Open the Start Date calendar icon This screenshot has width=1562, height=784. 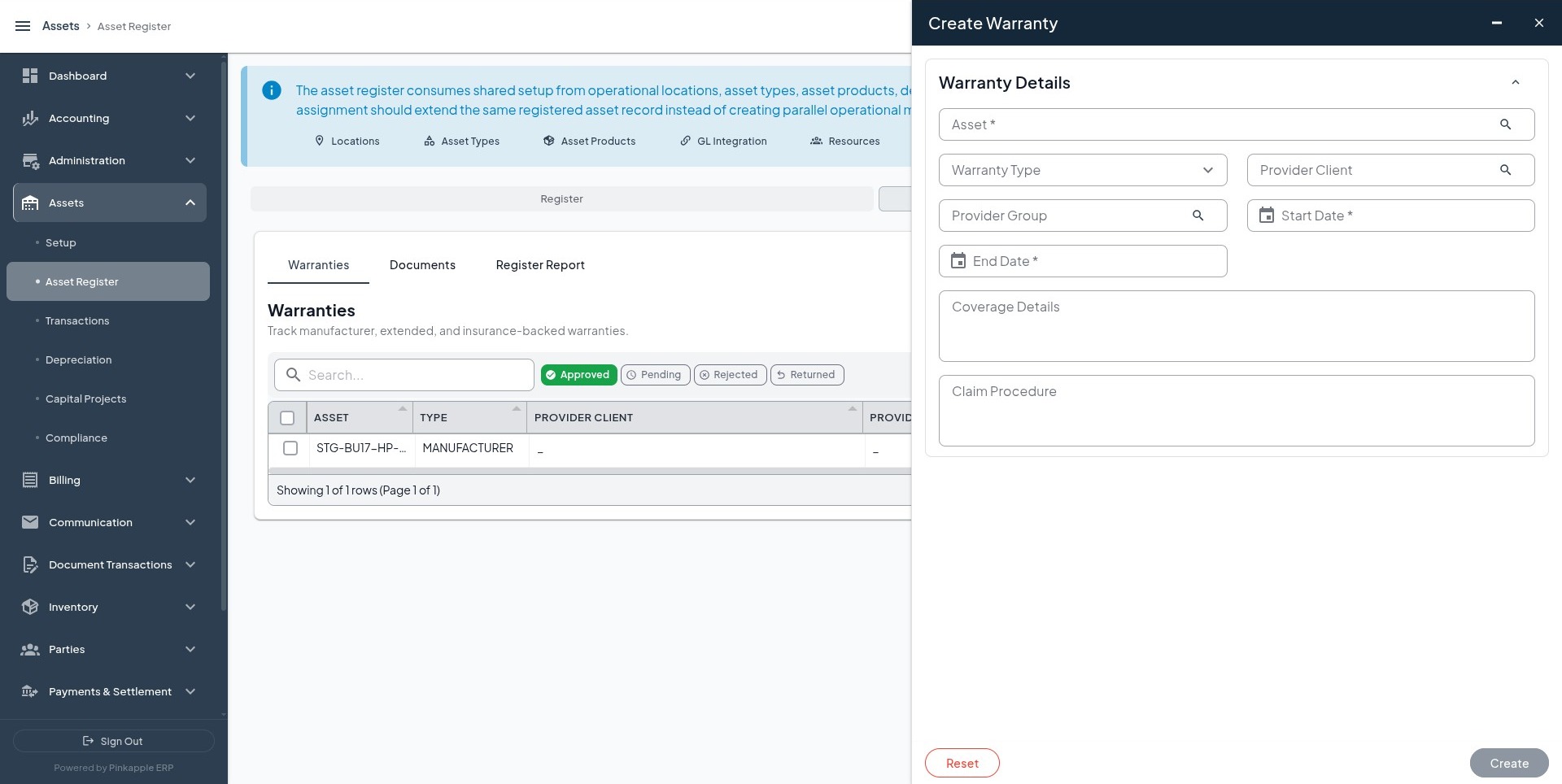coord(1267,216)
